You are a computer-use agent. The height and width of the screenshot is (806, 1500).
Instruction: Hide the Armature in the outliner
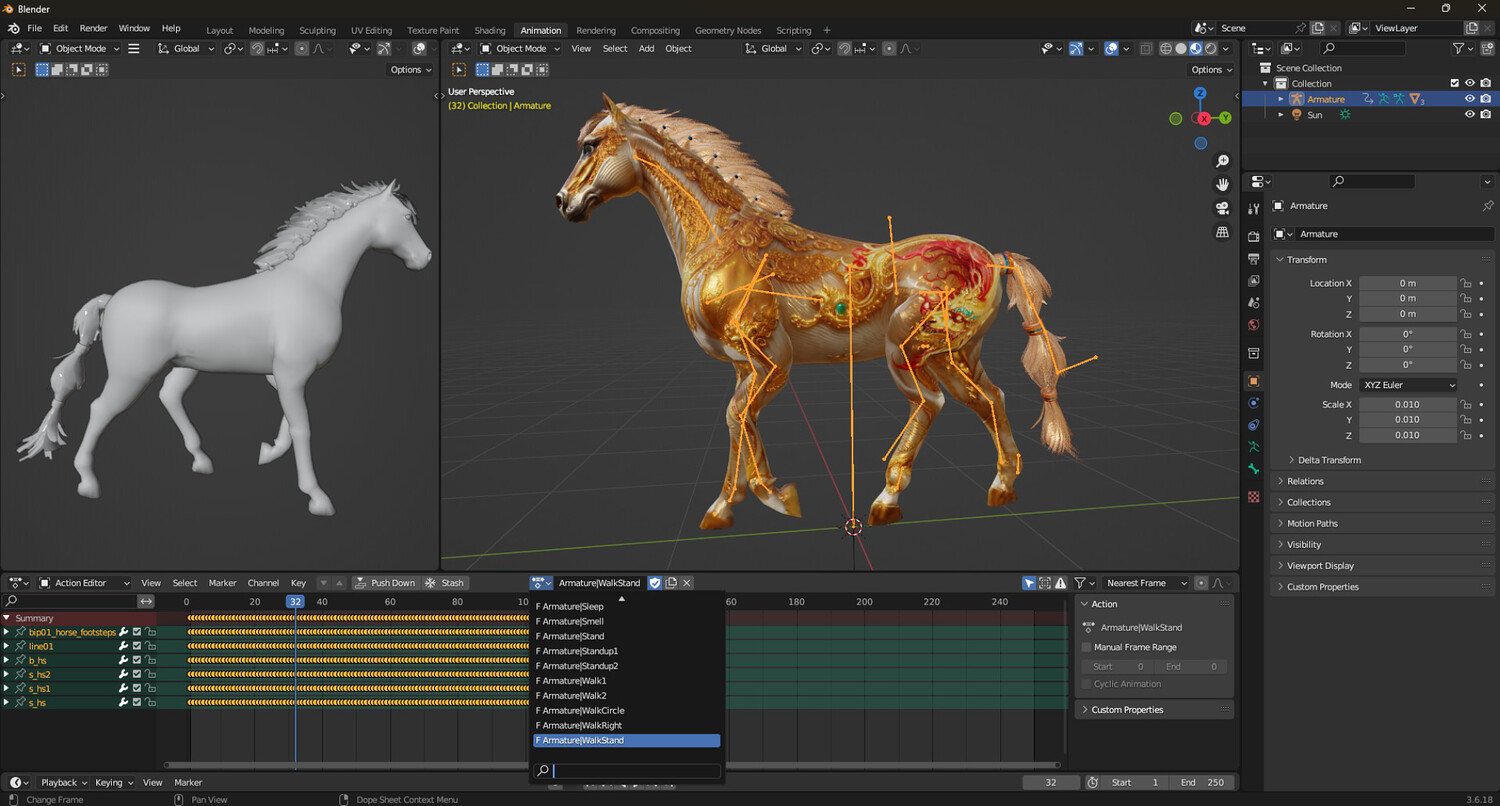(x=1470, y=99)
